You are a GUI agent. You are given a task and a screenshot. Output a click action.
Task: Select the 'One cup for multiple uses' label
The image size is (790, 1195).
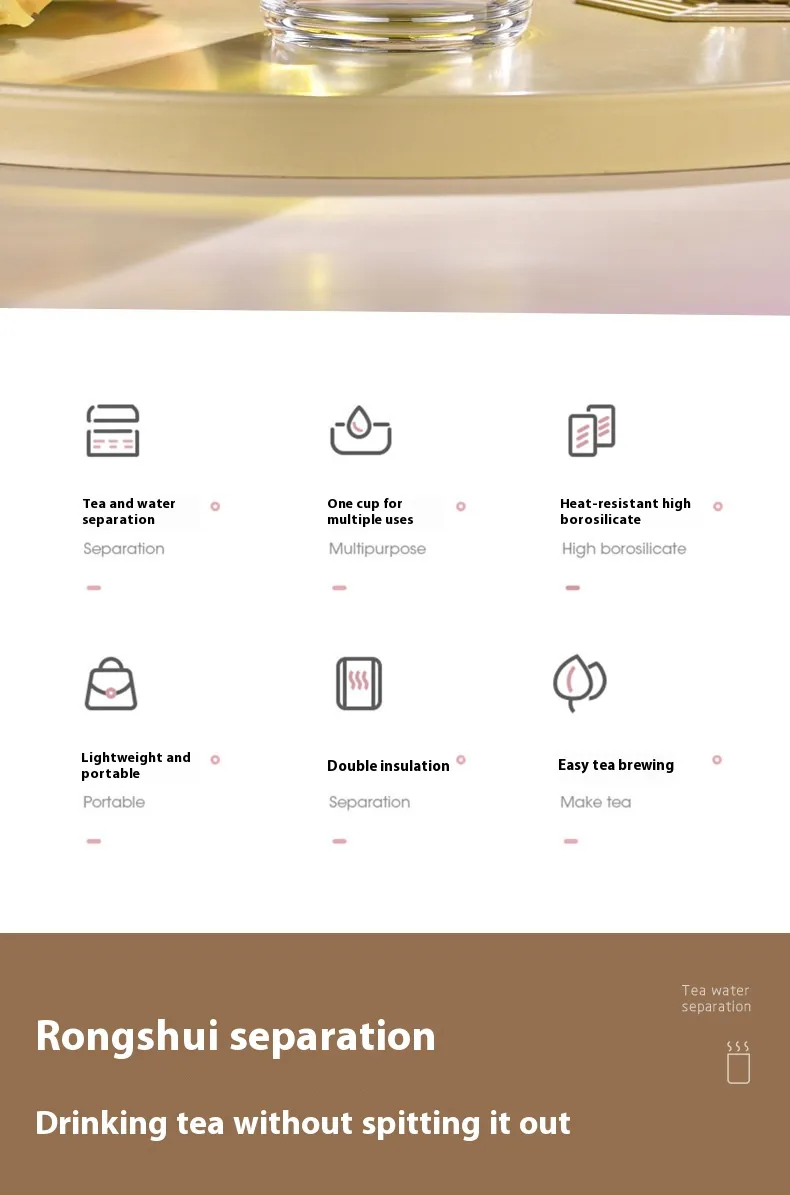pos(370,511)
